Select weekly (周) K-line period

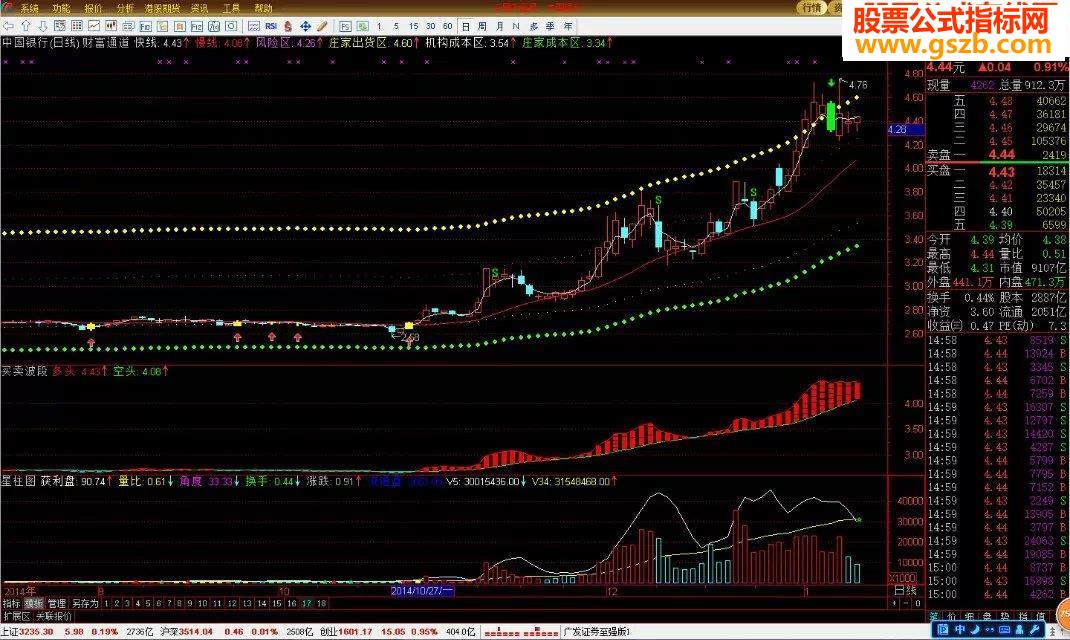pyautogui.click(x=482, y=26)
